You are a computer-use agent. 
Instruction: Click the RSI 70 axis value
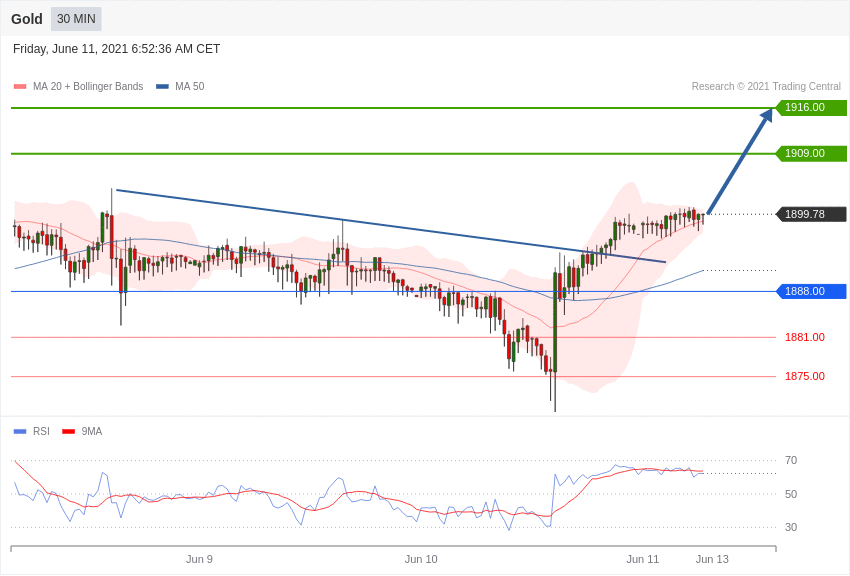(791, 461)
